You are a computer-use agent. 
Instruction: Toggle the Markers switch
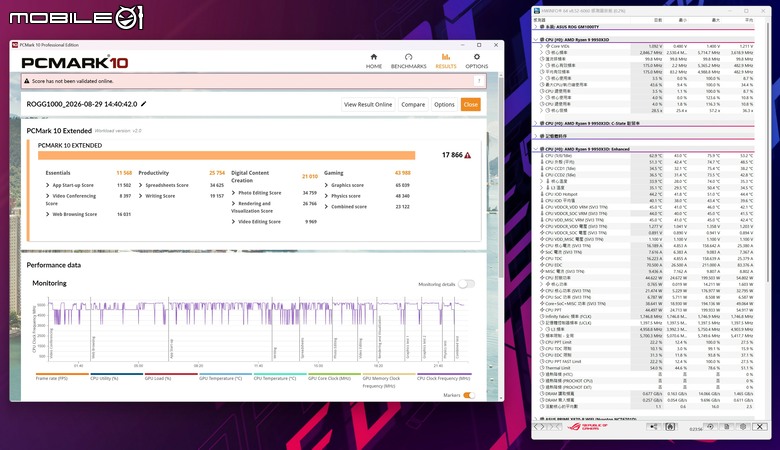469,395
